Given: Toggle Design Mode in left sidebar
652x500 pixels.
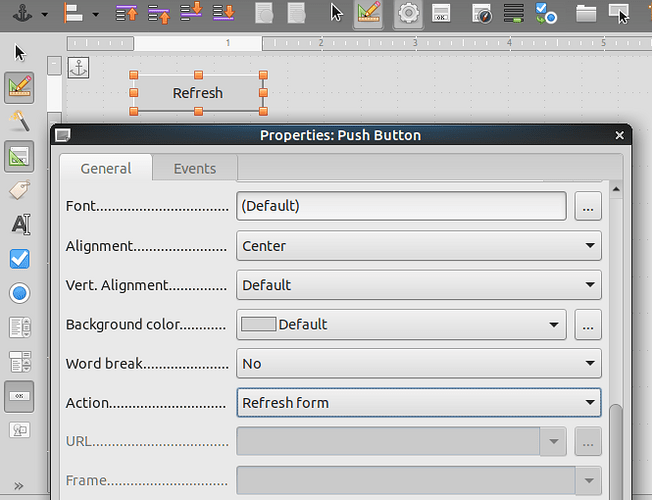Looking at the screenshot, I should pos(19,88).
